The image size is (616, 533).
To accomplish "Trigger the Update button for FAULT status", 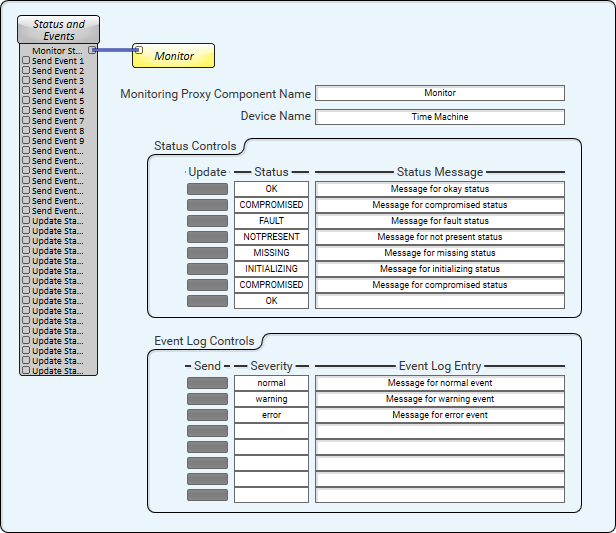I will pyautogui.click(x=207, y=221).
